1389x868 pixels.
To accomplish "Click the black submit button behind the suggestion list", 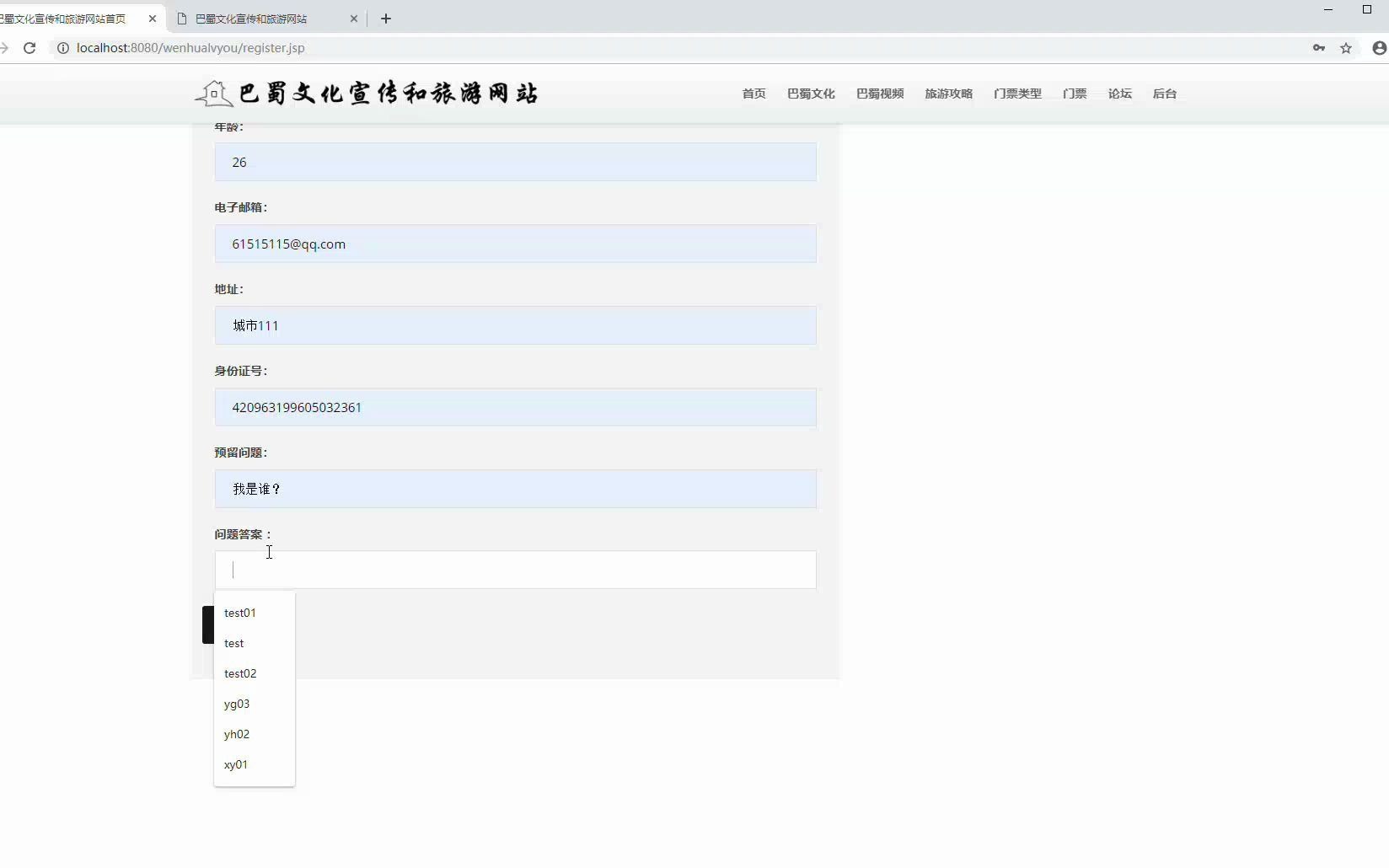I will click(208, 624).
